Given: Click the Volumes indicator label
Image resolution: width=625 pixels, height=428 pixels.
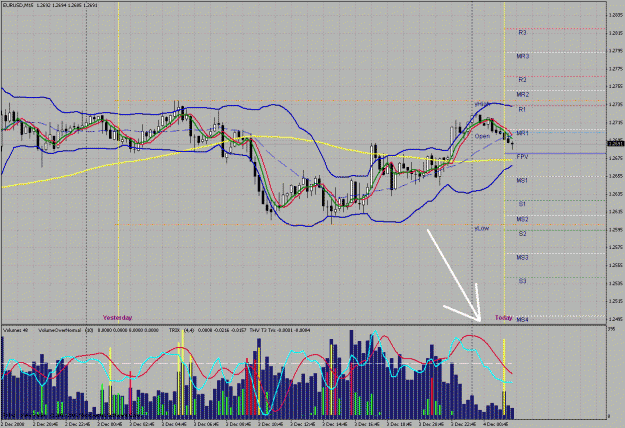Looking at the screenshot, I should pos(16,330).
